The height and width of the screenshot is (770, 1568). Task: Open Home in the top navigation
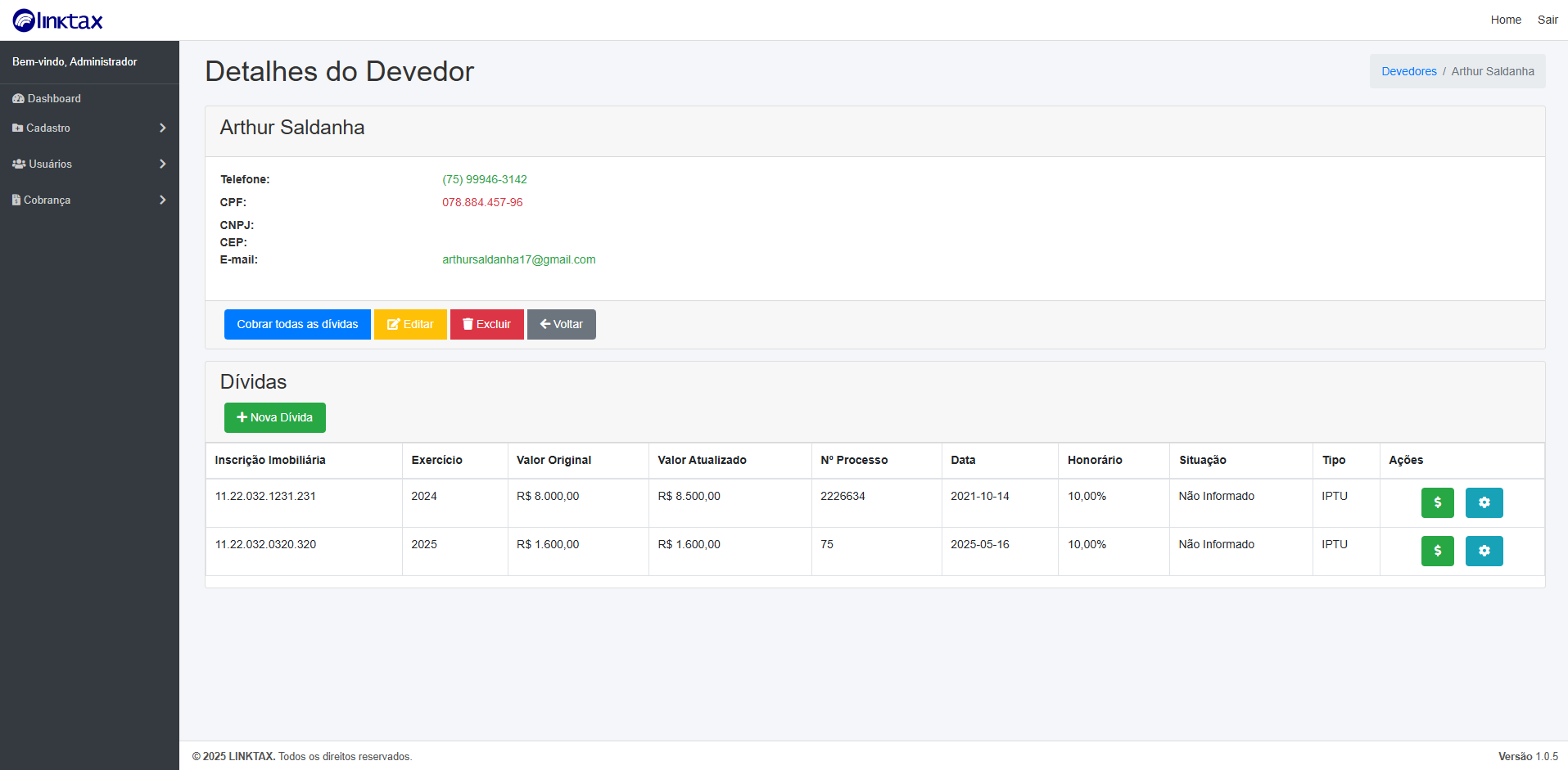(x=1505, y=20)
